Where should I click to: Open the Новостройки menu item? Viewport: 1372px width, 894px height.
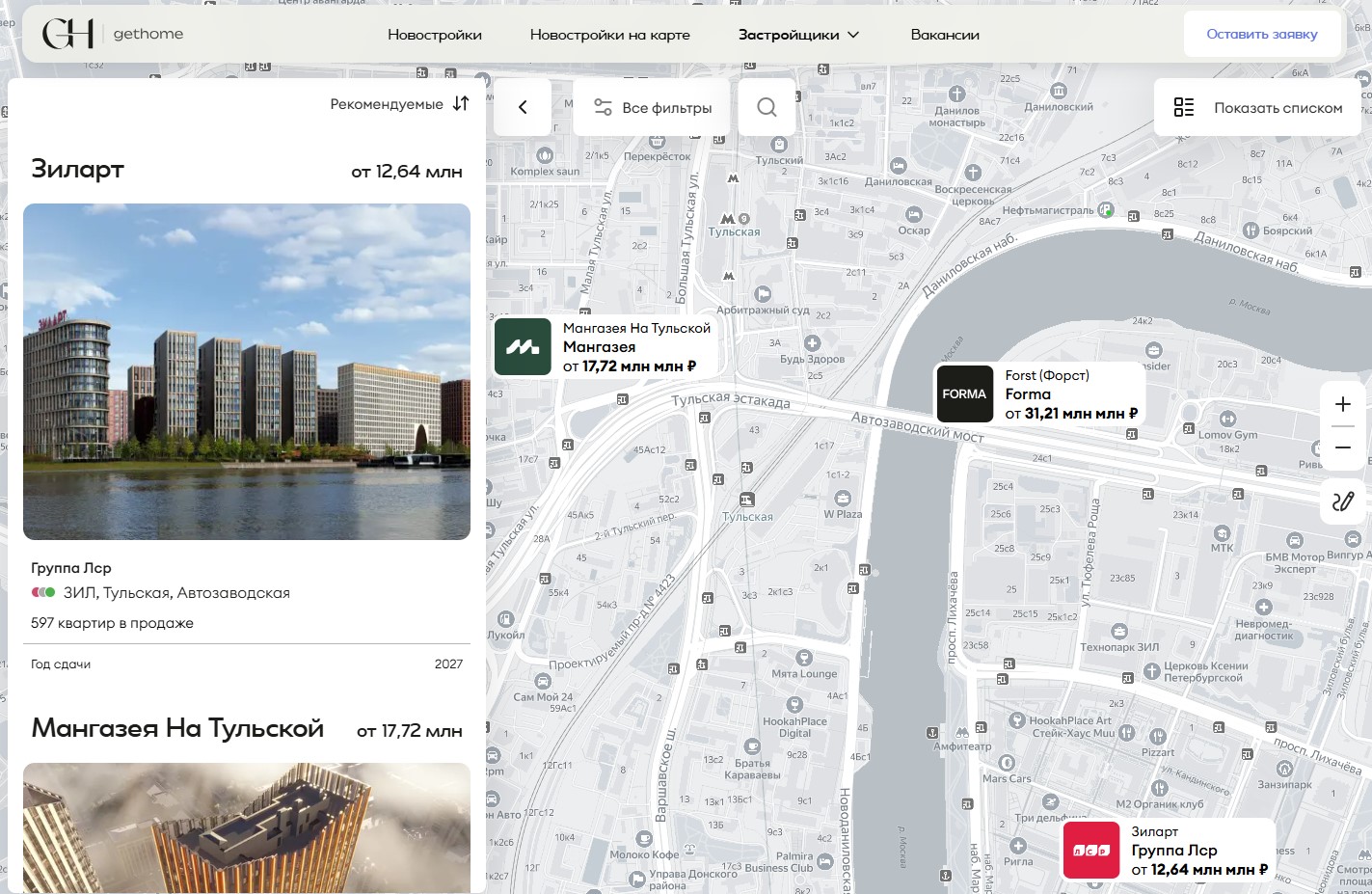[435, 35]
